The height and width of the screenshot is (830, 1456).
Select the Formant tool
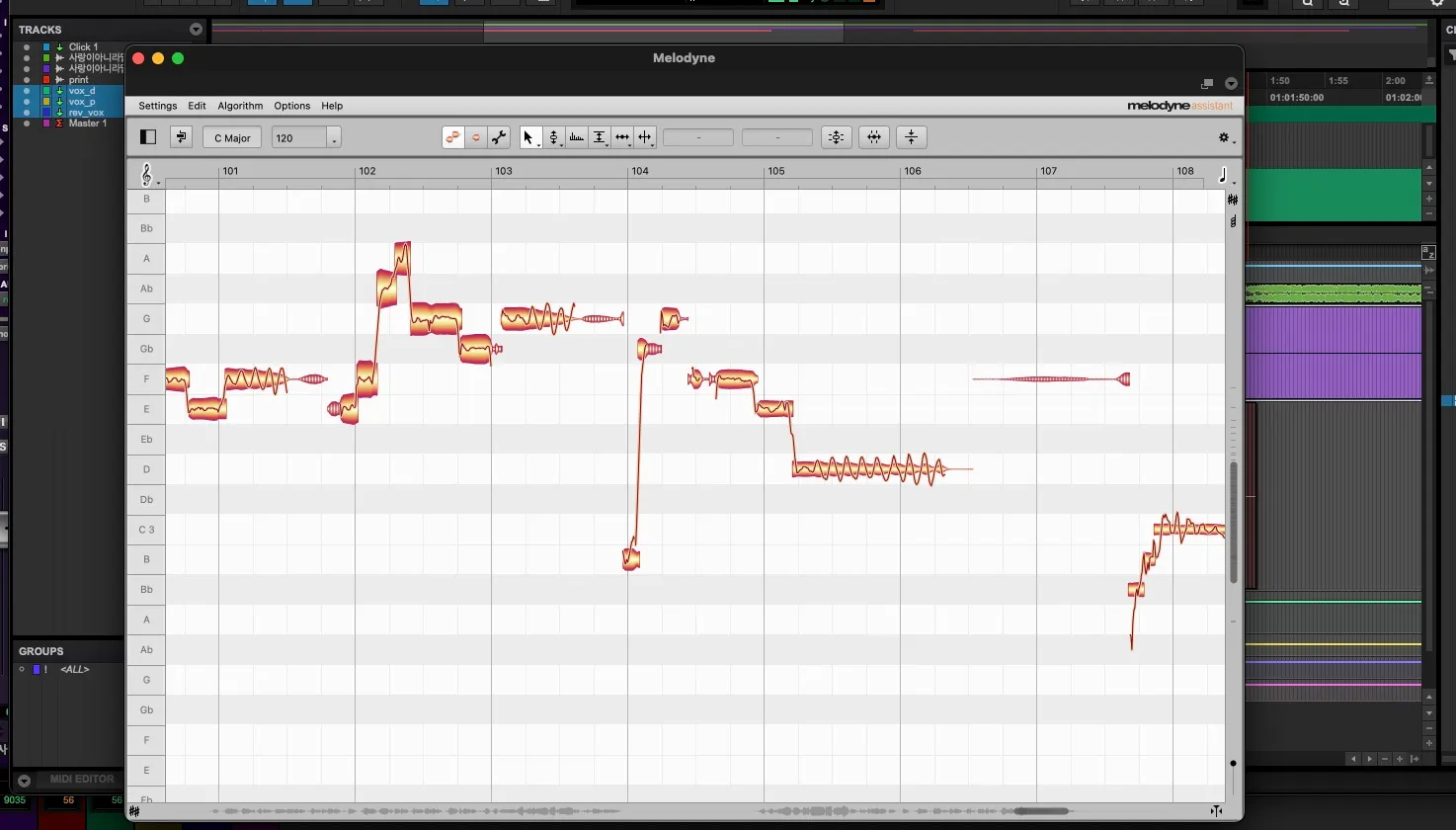coord(577,137)
